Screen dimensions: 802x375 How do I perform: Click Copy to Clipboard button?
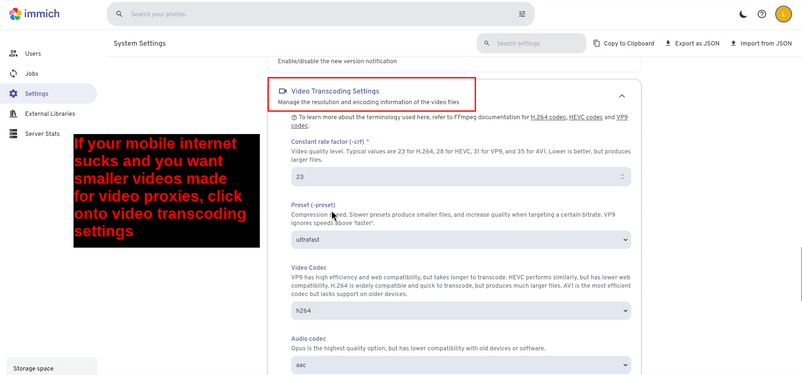[x=623, y=43]
